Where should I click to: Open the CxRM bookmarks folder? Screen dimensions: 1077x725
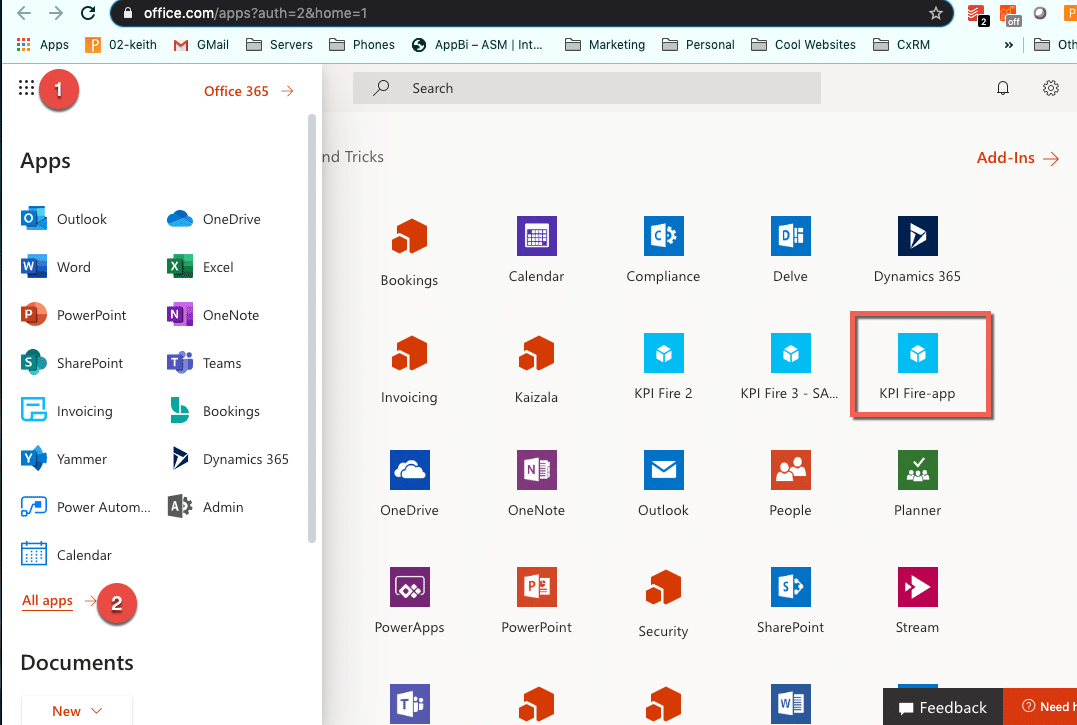[902, 45]
